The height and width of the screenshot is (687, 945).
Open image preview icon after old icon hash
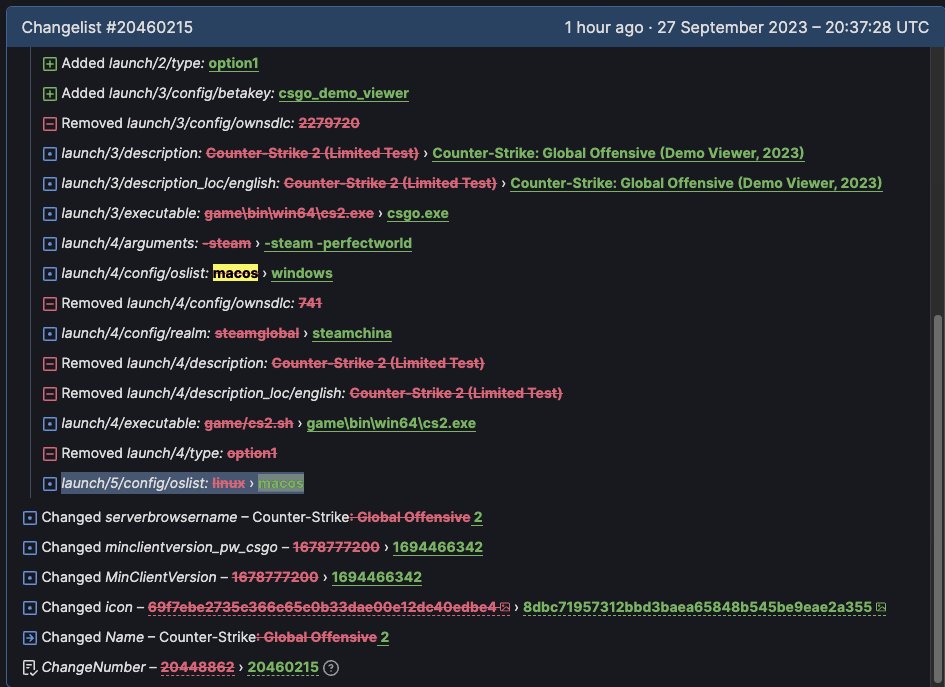(x=505, y=607)
